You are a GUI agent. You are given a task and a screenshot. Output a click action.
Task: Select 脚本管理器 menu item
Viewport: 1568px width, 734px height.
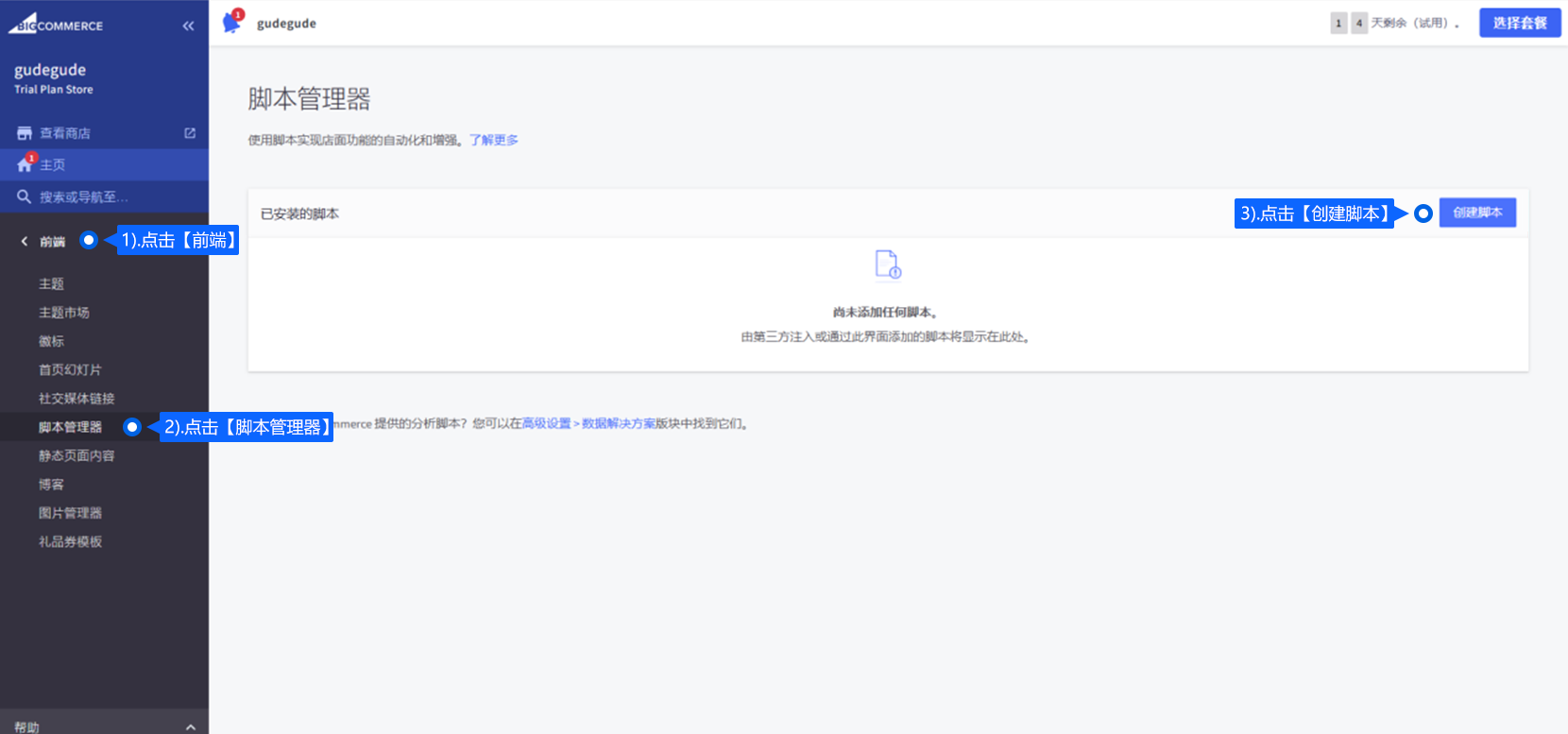point(70,427)
